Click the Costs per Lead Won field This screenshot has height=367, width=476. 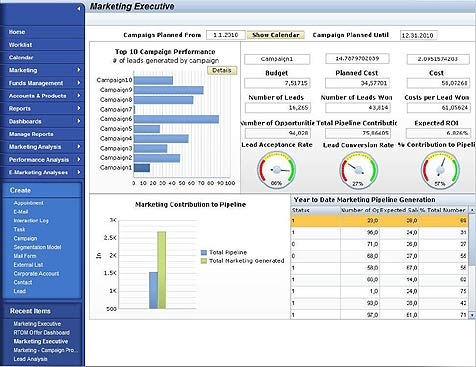tap(439, 108)
